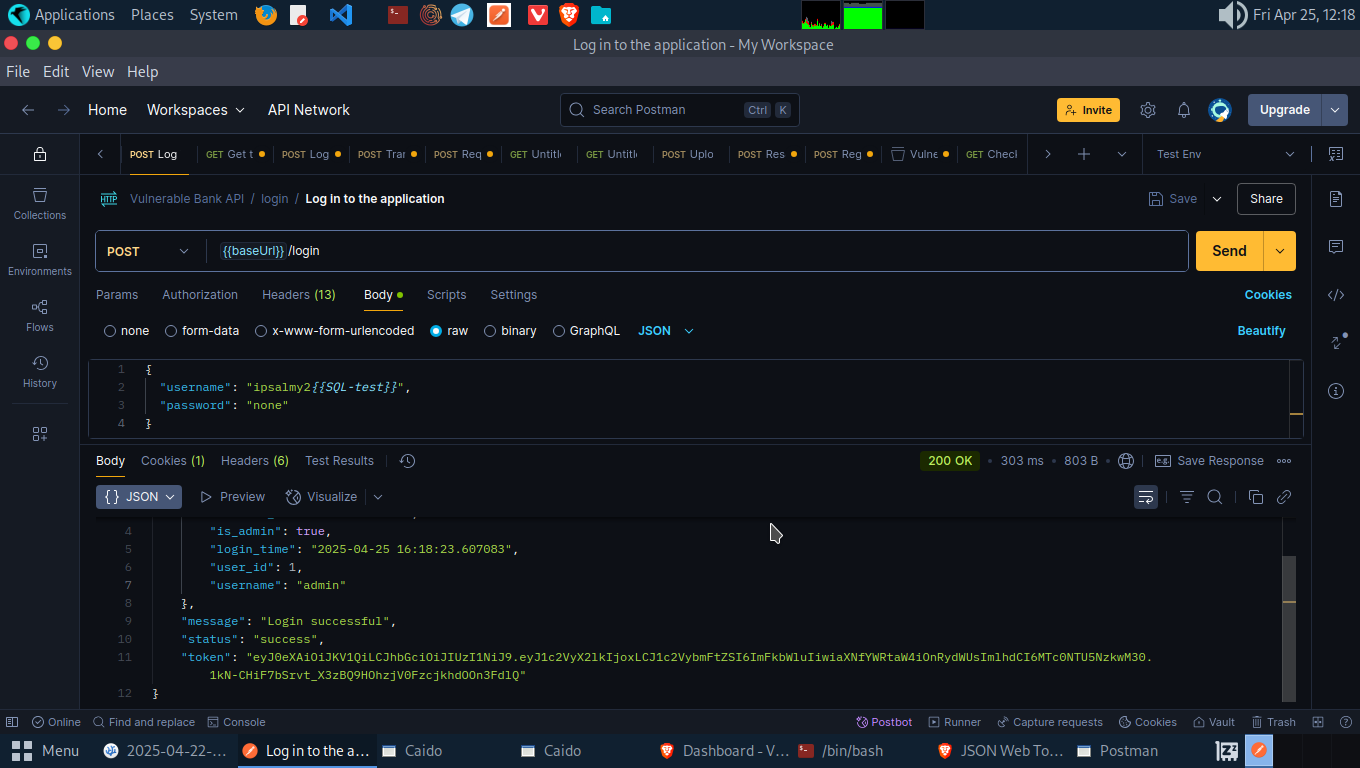Viewport: 1360px width, 768px height.
Task: Open the Upgrade options arrow
Action: pos(1335,110)
